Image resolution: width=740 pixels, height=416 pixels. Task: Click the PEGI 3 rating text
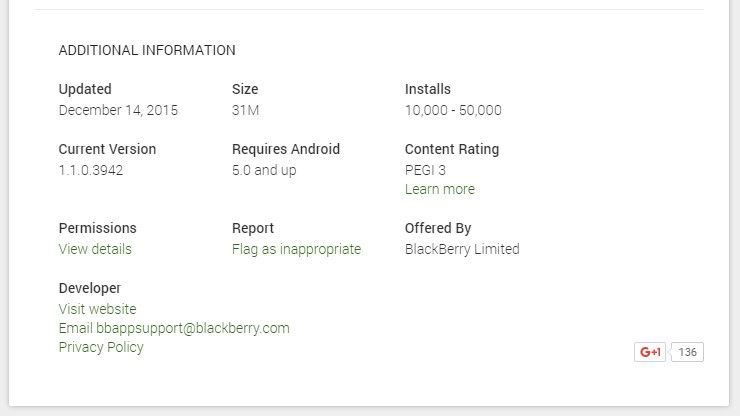click(425, 170)
